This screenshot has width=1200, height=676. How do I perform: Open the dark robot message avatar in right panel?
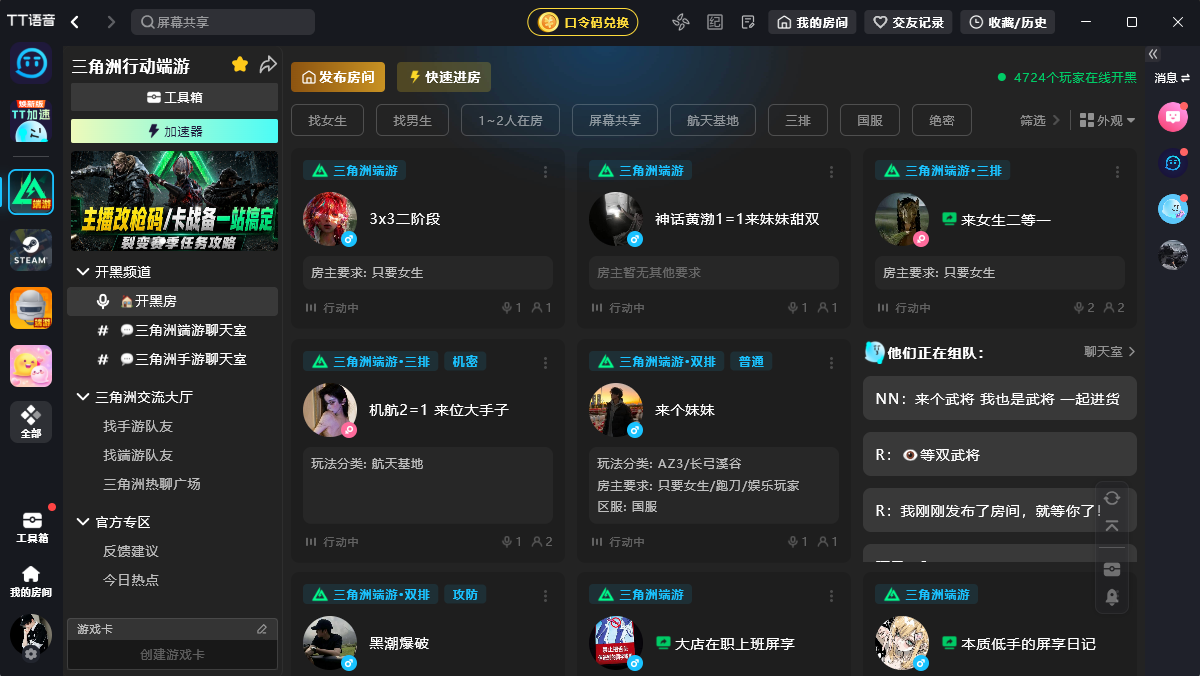tap(1173, 163)
